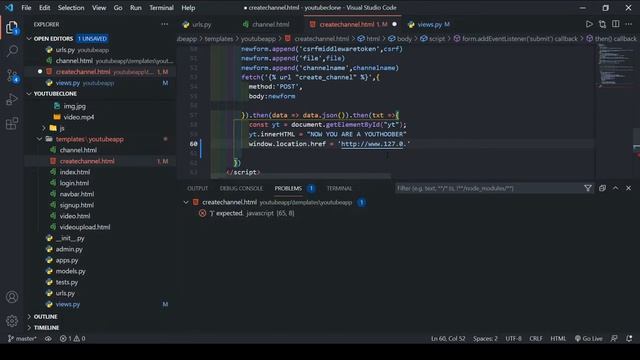Viewport: 640px width, 360px height.
Task: Split the editor right
Action: tap(616, 24)
